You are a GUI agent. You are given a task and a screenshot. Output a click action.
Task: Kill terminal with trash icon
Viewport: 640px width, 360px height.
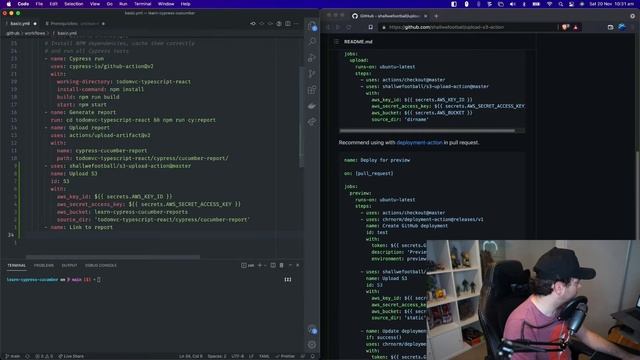pyautogui.click(x=281, y=265)
